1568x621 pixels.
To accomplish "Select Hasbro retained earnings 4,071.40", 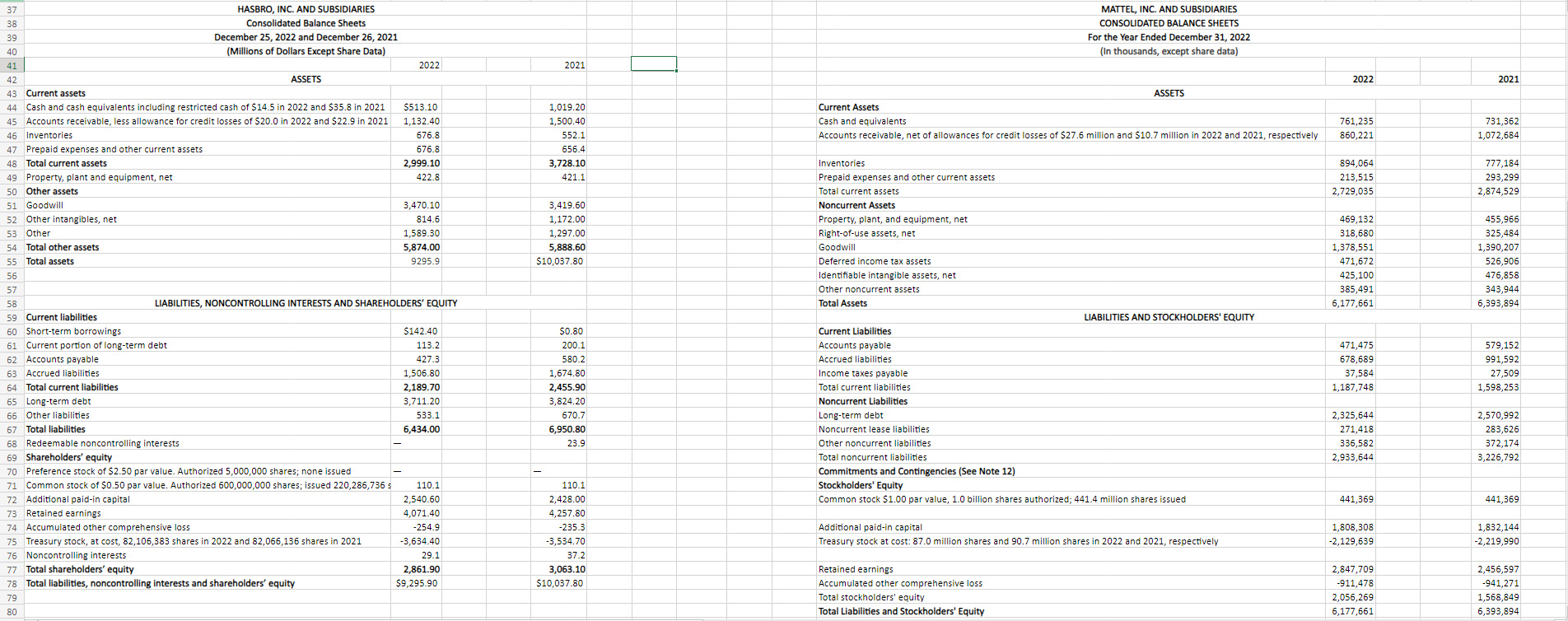I will 422,513.
